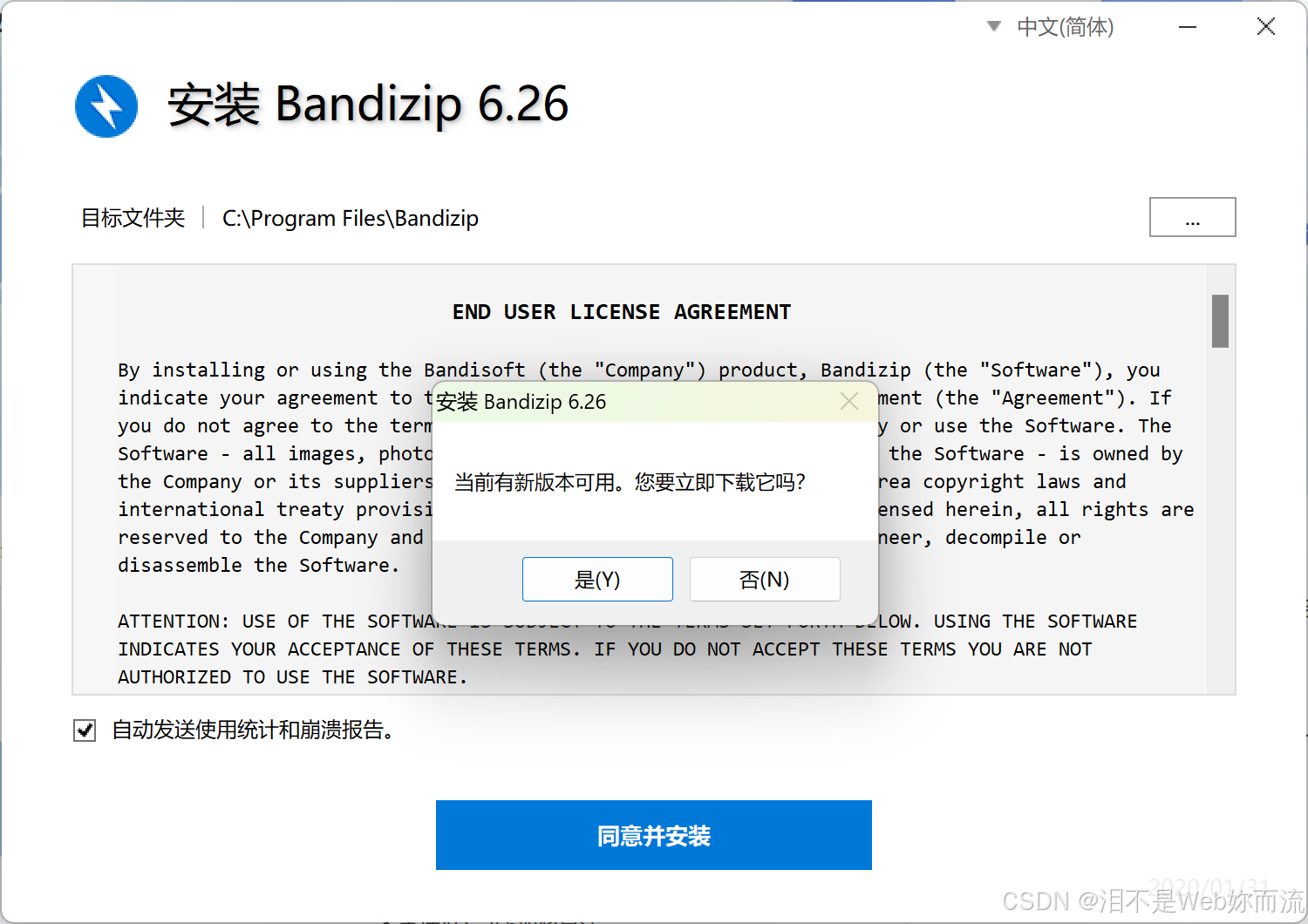Minimize the Bandizip installer window
This screenshot has width=1308, height=924.
[1188, 27]
